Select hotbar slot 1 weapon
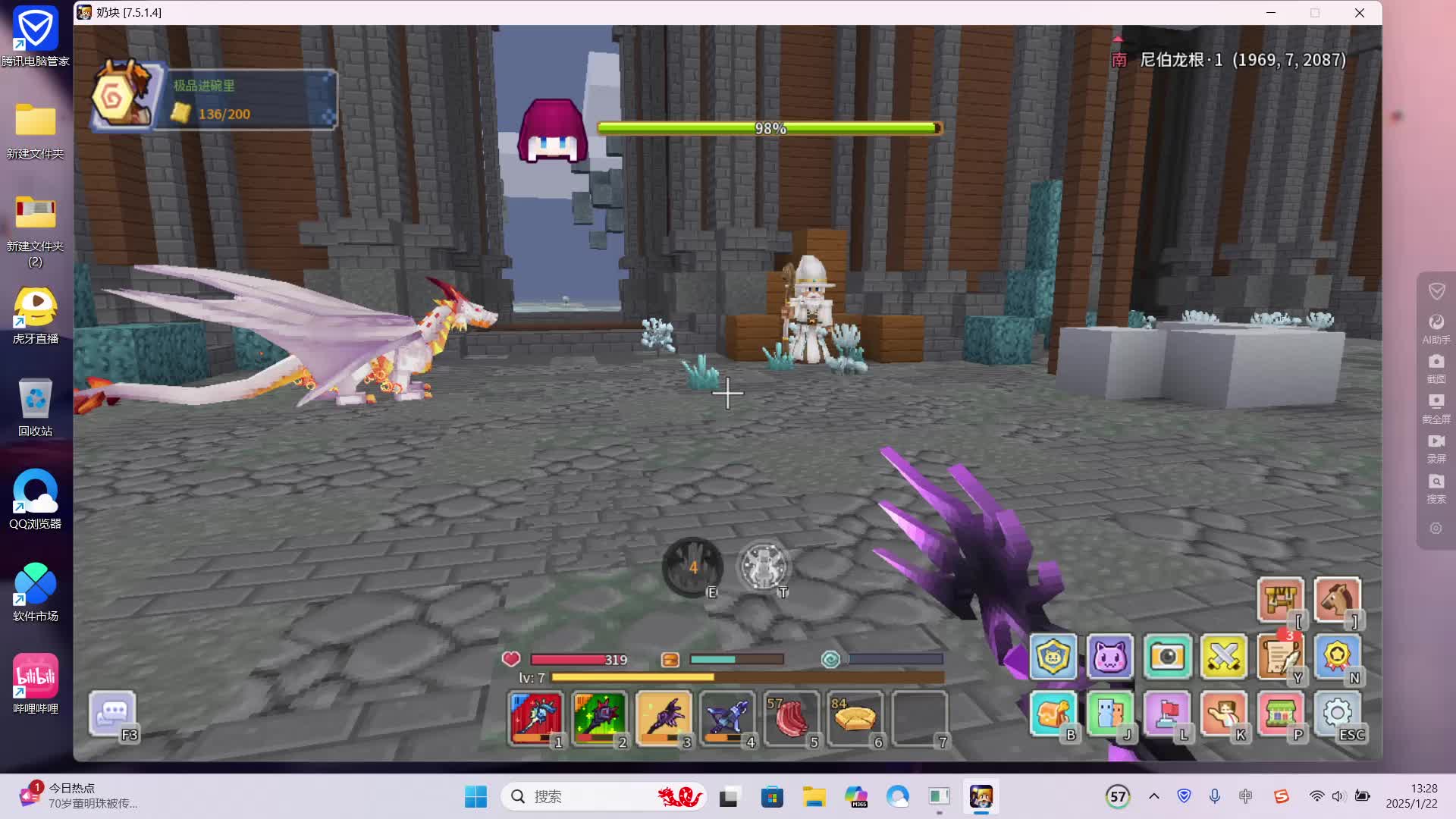Viewport: 1456px width, 819px height. tap(536, 717)
